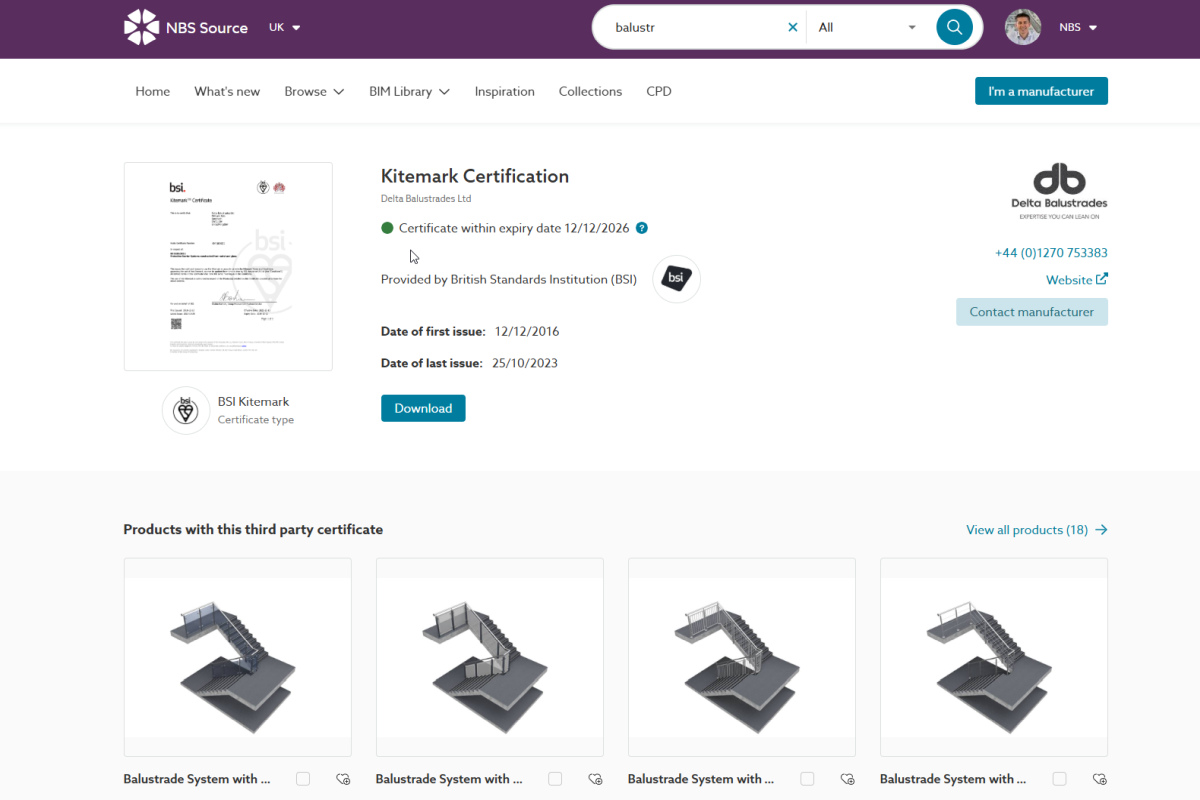The width and height of the screenshot is (1200, 800).
Task: Open the CPD section
Action: (659, 91)
